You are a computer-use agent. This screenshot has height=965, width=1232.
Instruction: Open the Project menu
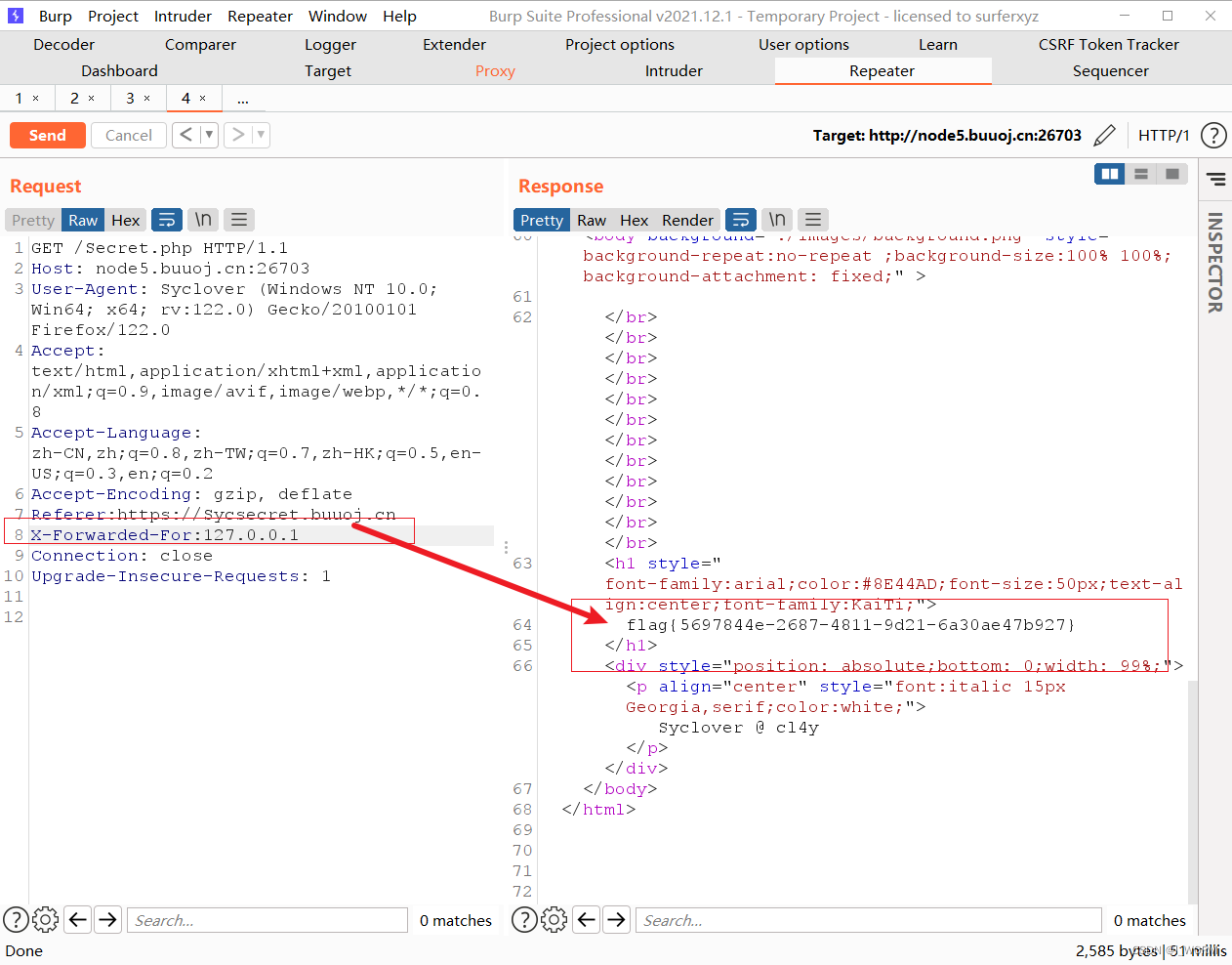pyautogui.click(x=113, y=16)
